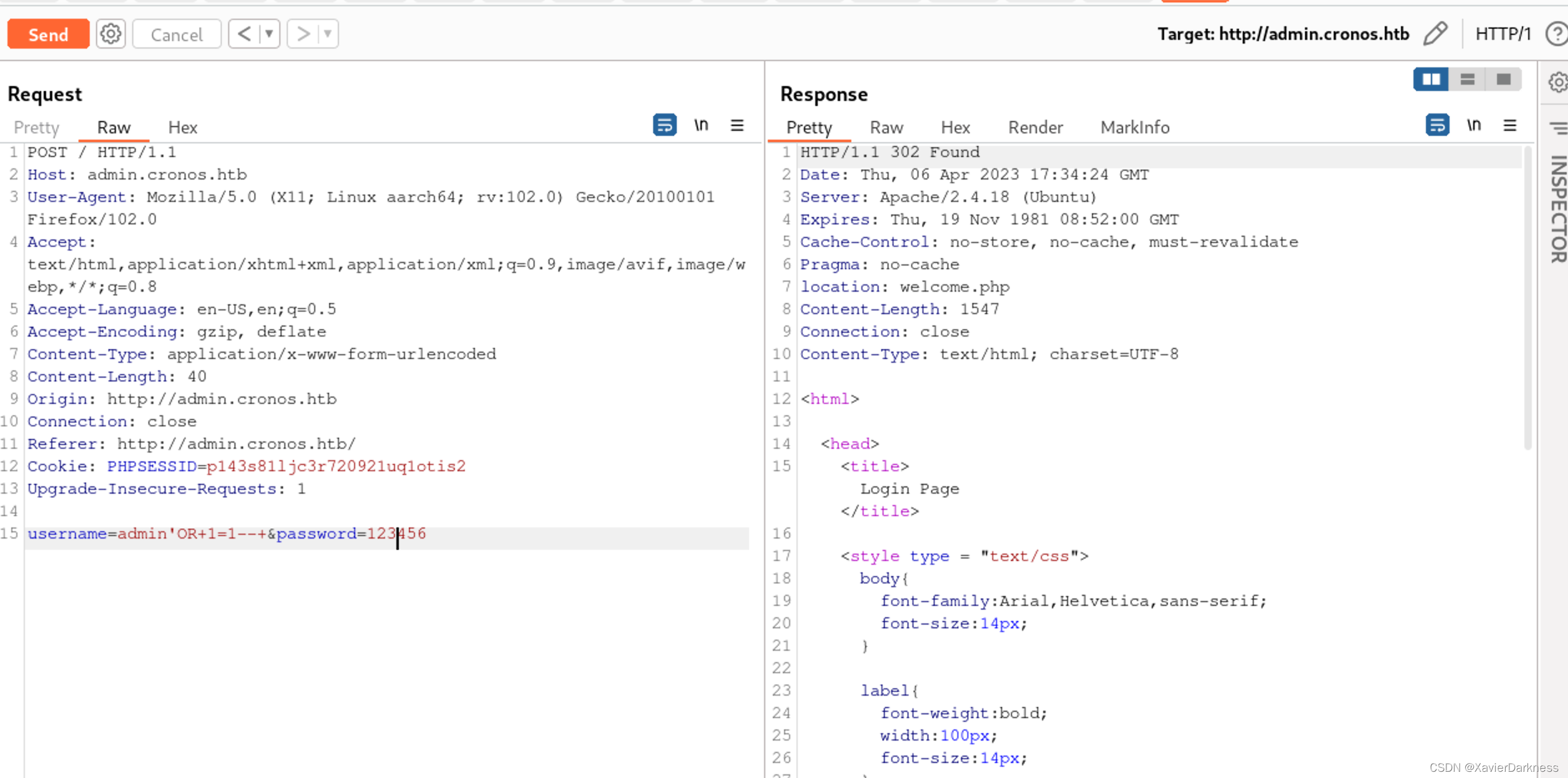This screenshot has height=778, width=1568.
Task: Click the Send request button
Action: pos(48,34)
